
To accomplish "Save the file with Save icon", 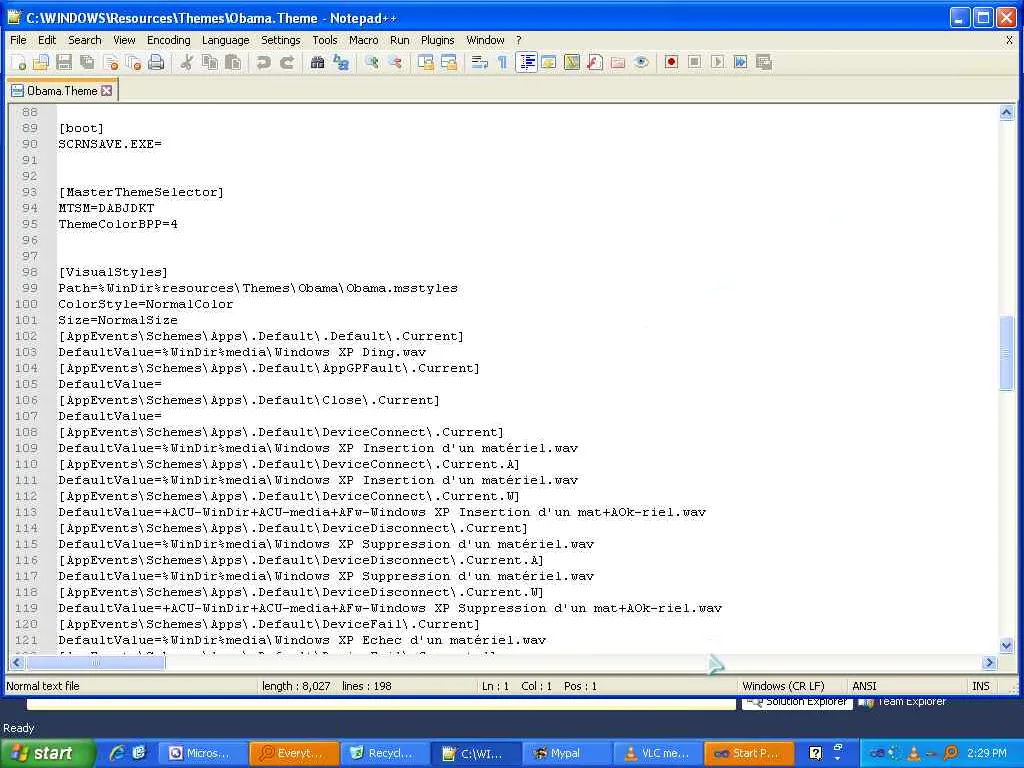I will (x=63, y=62).
